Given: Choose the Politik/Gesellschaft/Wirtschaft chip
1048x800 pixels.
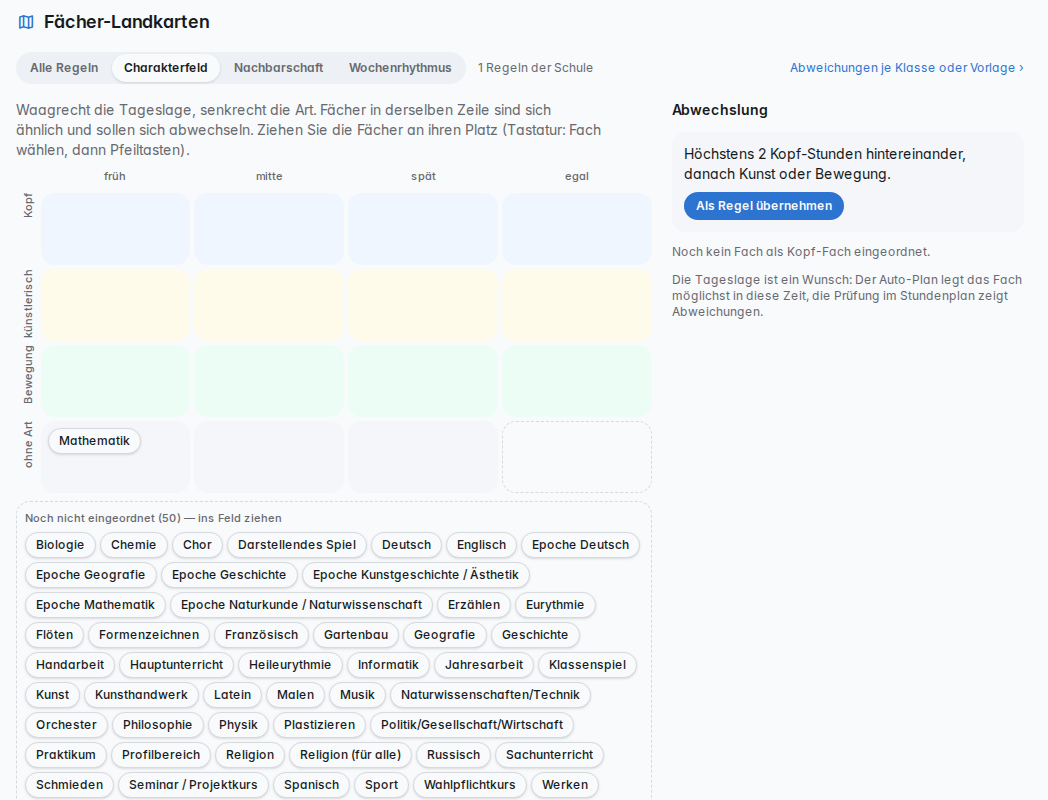Looking at the screenshot, I should coord(472,725).
